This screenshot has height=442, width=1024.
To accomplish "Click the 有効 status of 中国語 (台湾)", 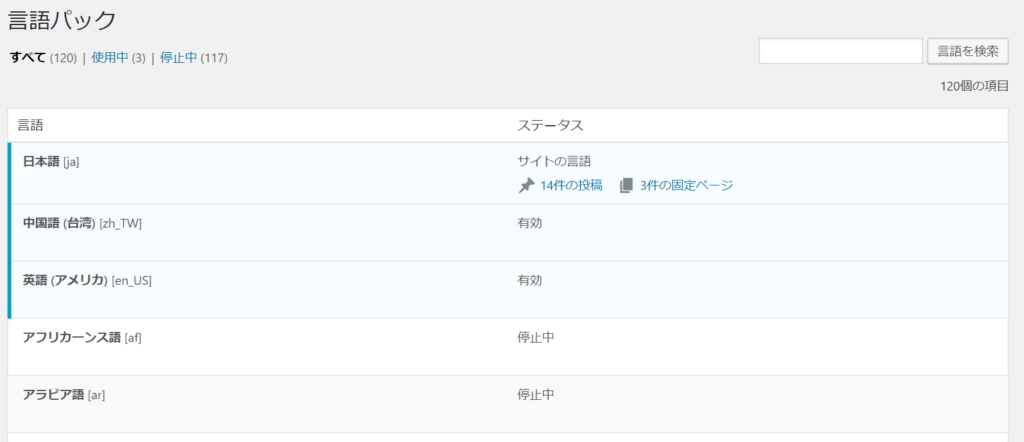I will (x=530, y=223).
